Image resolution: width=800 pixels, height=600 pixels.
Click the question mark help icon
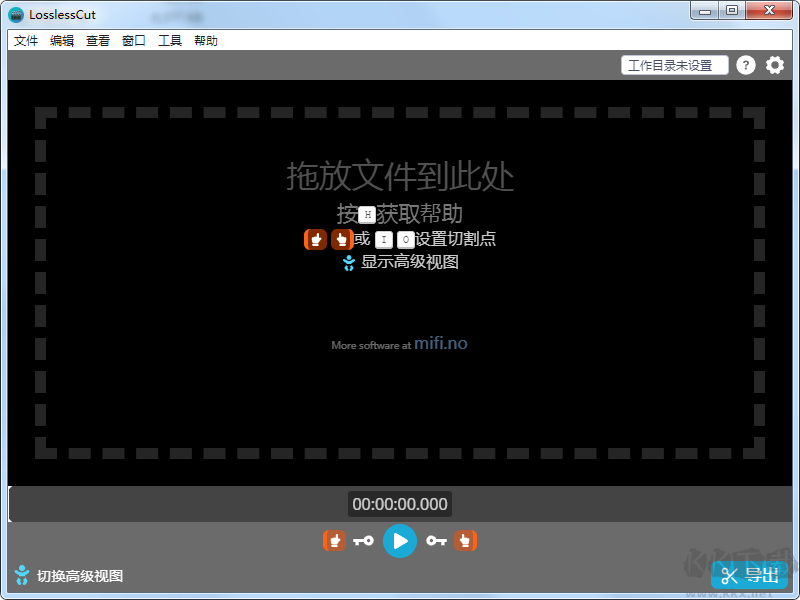pyautogui.click(x=746, y=64)
